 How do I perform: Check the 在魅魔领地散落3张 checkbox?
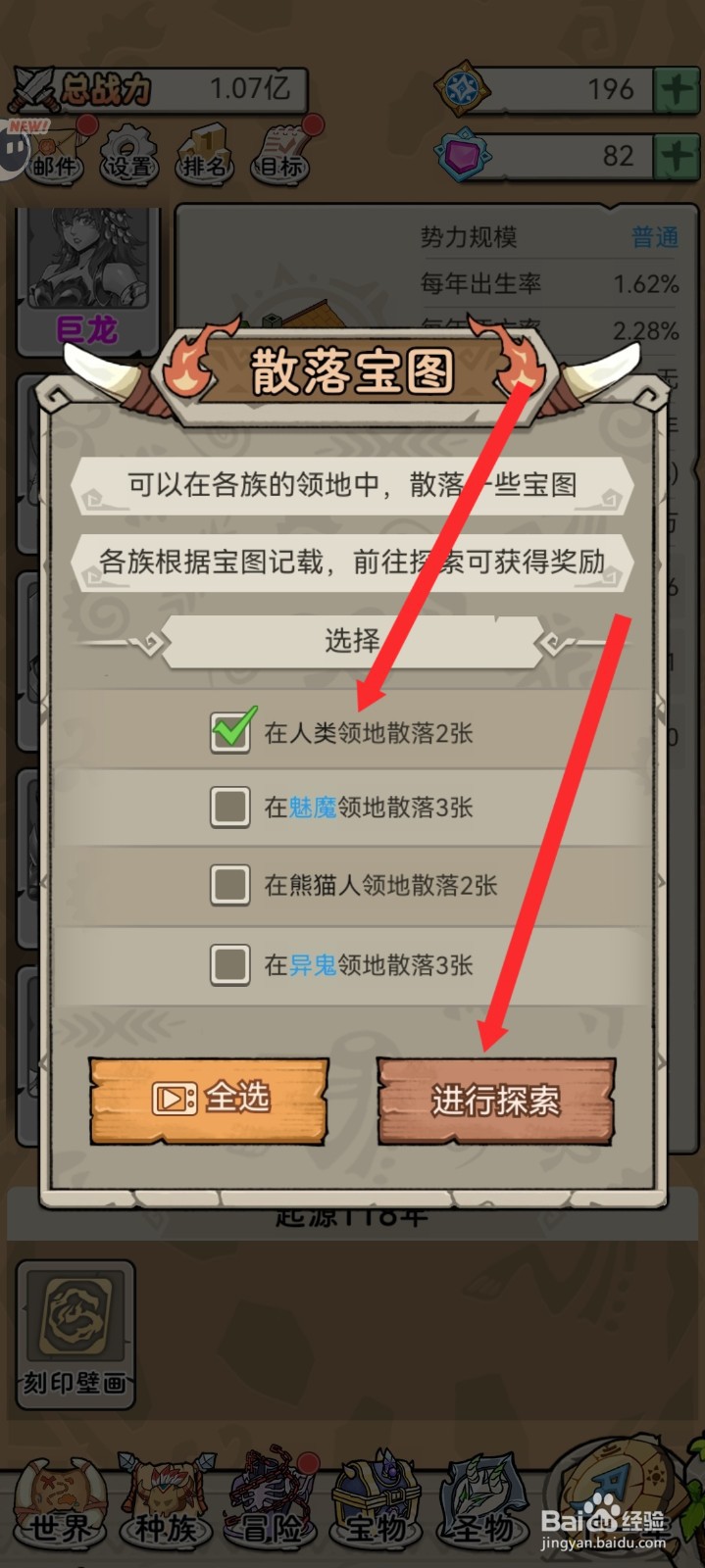click(x=230, y=808)
